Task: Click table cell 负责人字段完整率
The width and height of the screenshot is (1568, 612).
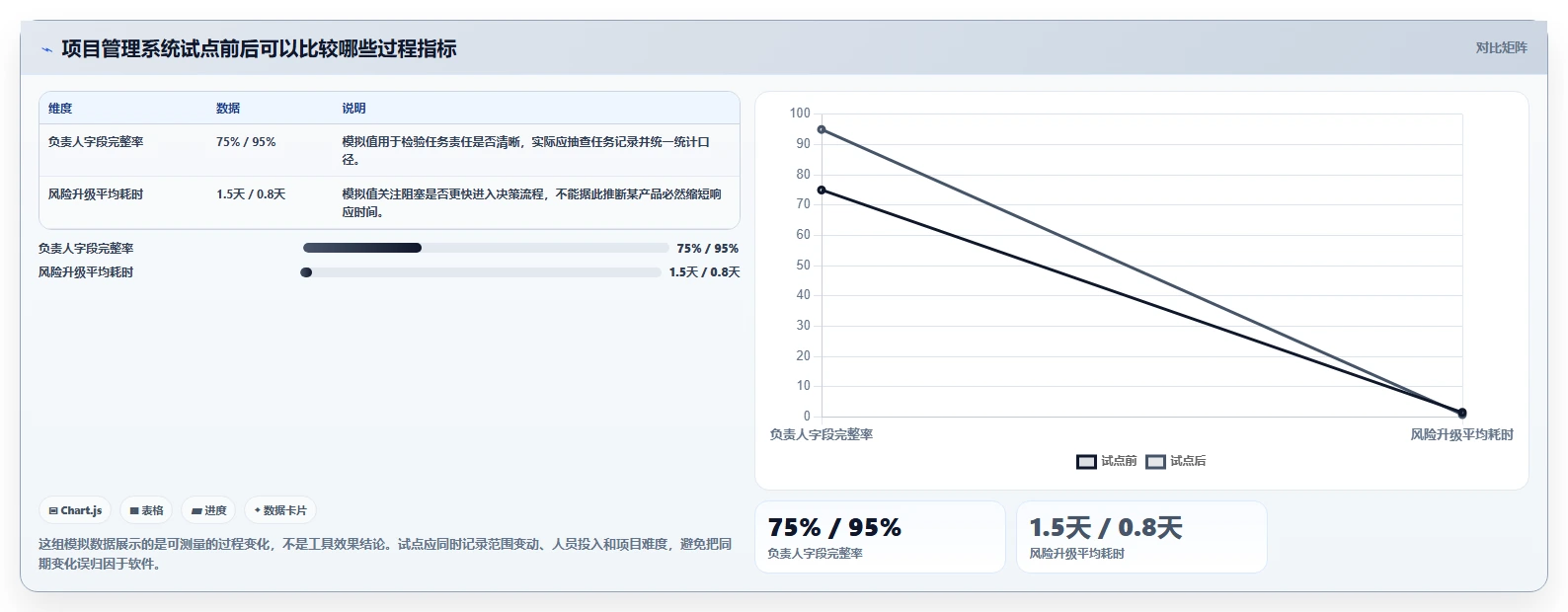Action: point(96,142)
